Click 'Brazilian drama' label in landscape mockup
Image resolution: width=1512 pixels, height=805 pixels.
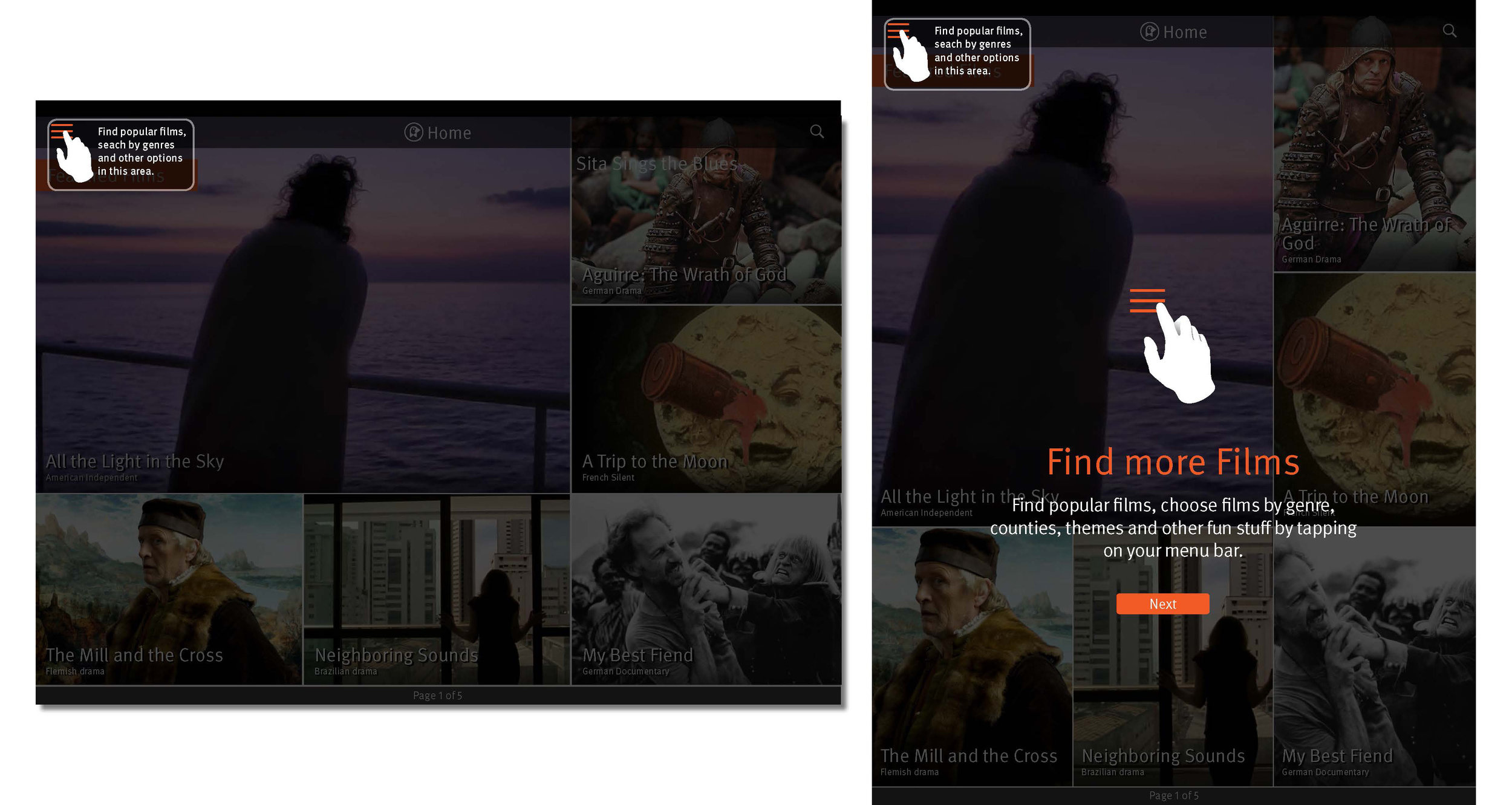coord(345,671)
